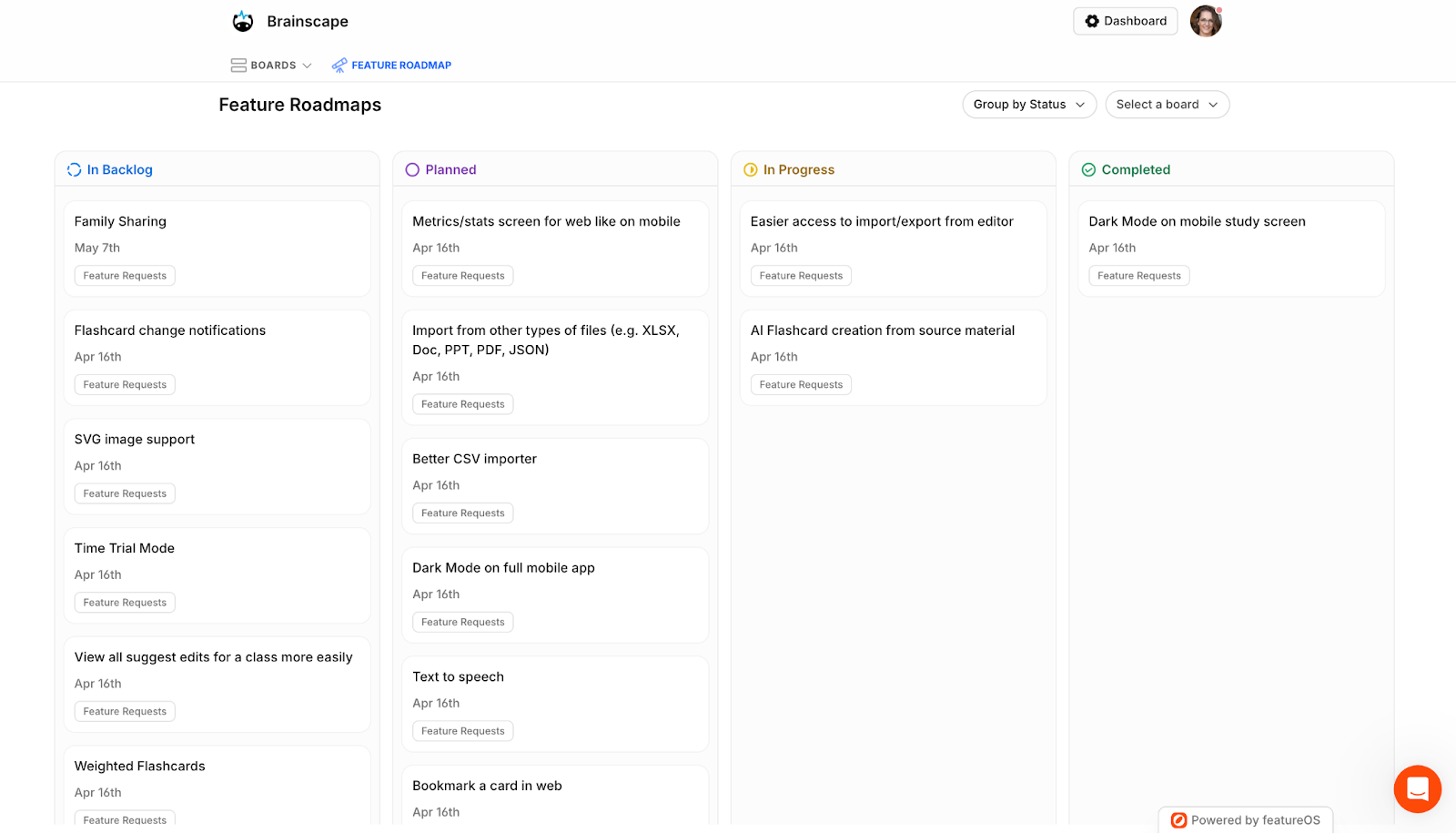Open AI Flashcard creation from source card
The width and height of the screenshot is (1456, 833).
click(894, 358)
